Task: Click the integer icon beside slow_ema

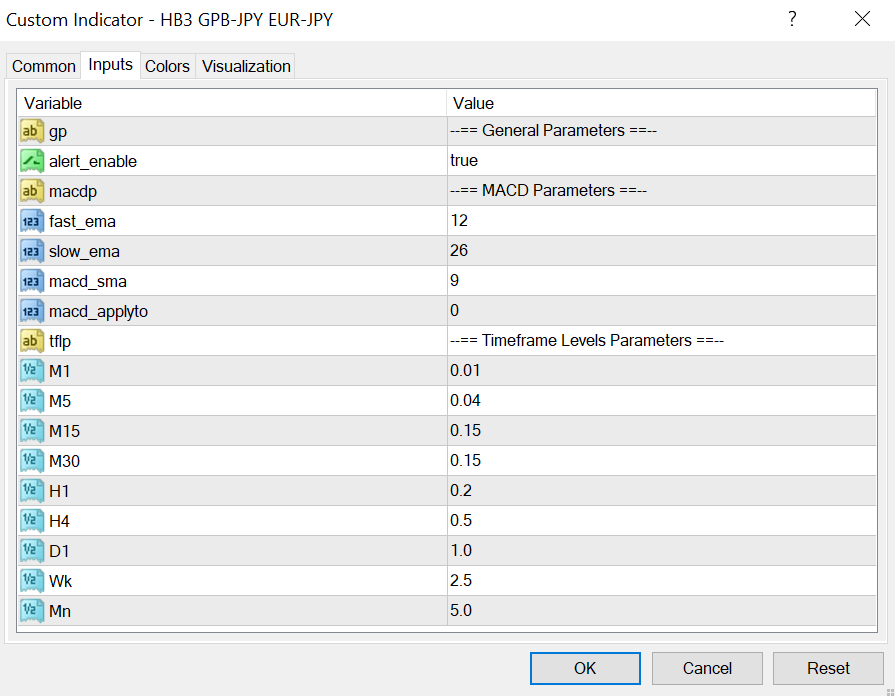Action: click(x=32, y=251)
